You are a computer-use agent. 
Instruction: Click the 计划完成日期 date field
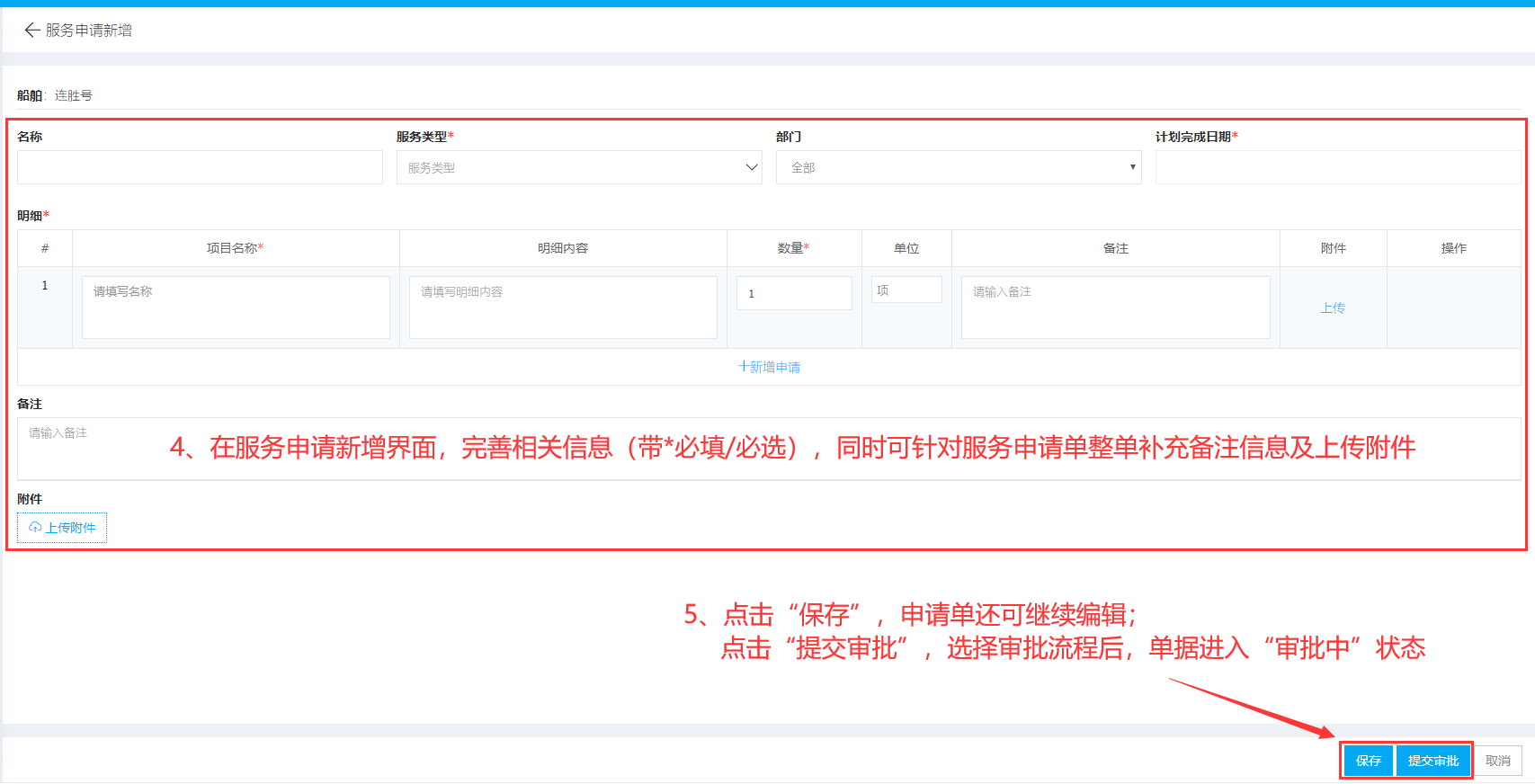point(1338,167)
